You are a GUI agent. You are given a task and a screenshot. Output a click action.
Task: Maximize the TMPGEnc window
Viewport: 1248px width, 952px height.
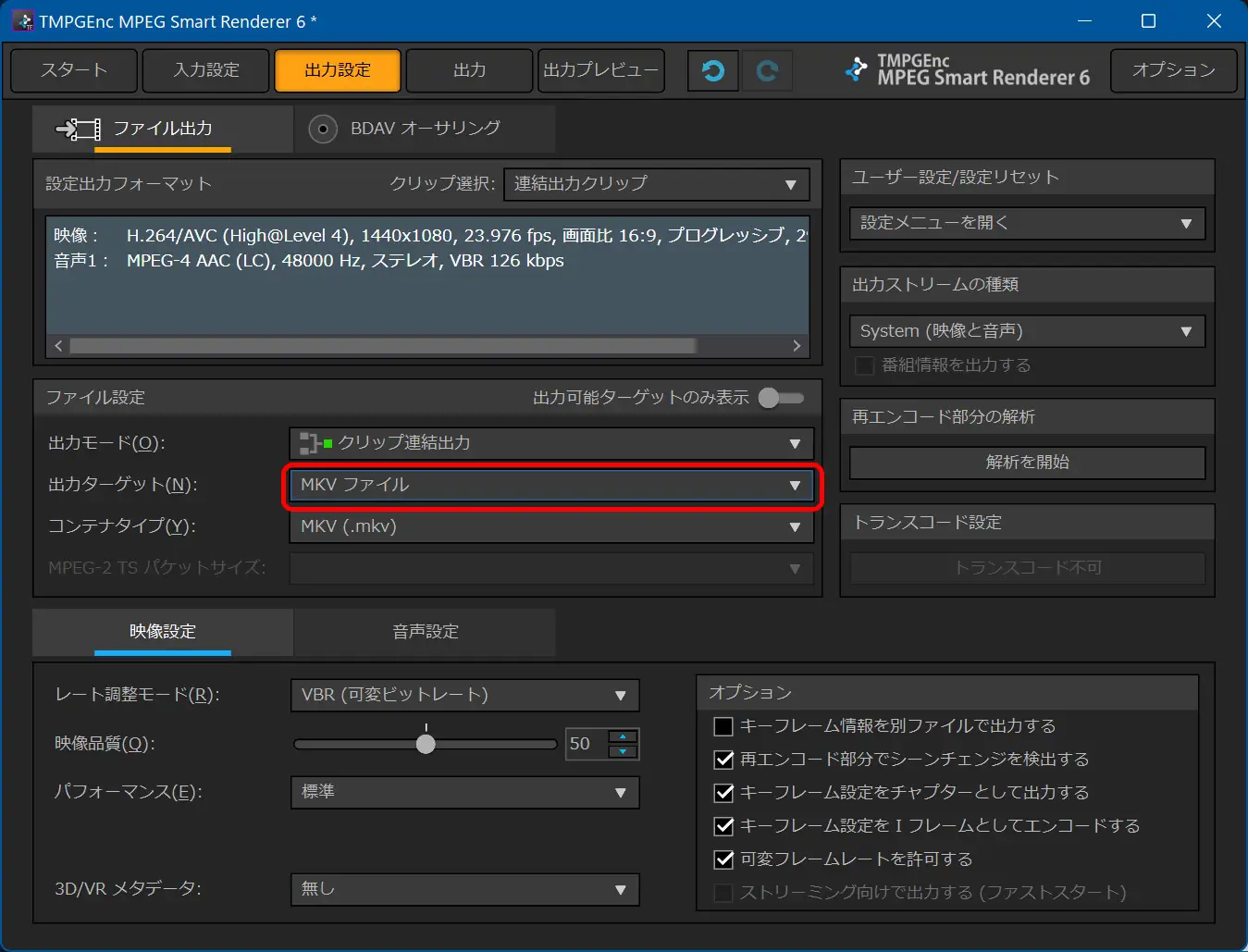coord(1148,20)
